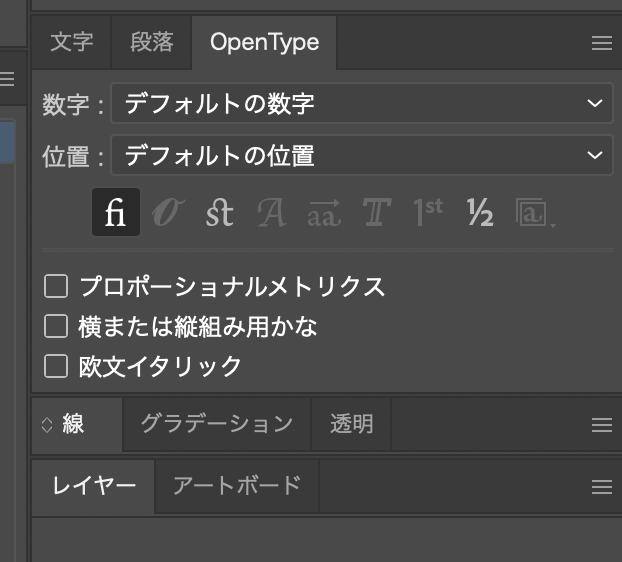Enable swash A icon
Screen dimensions: 622x562
point(271,212)
